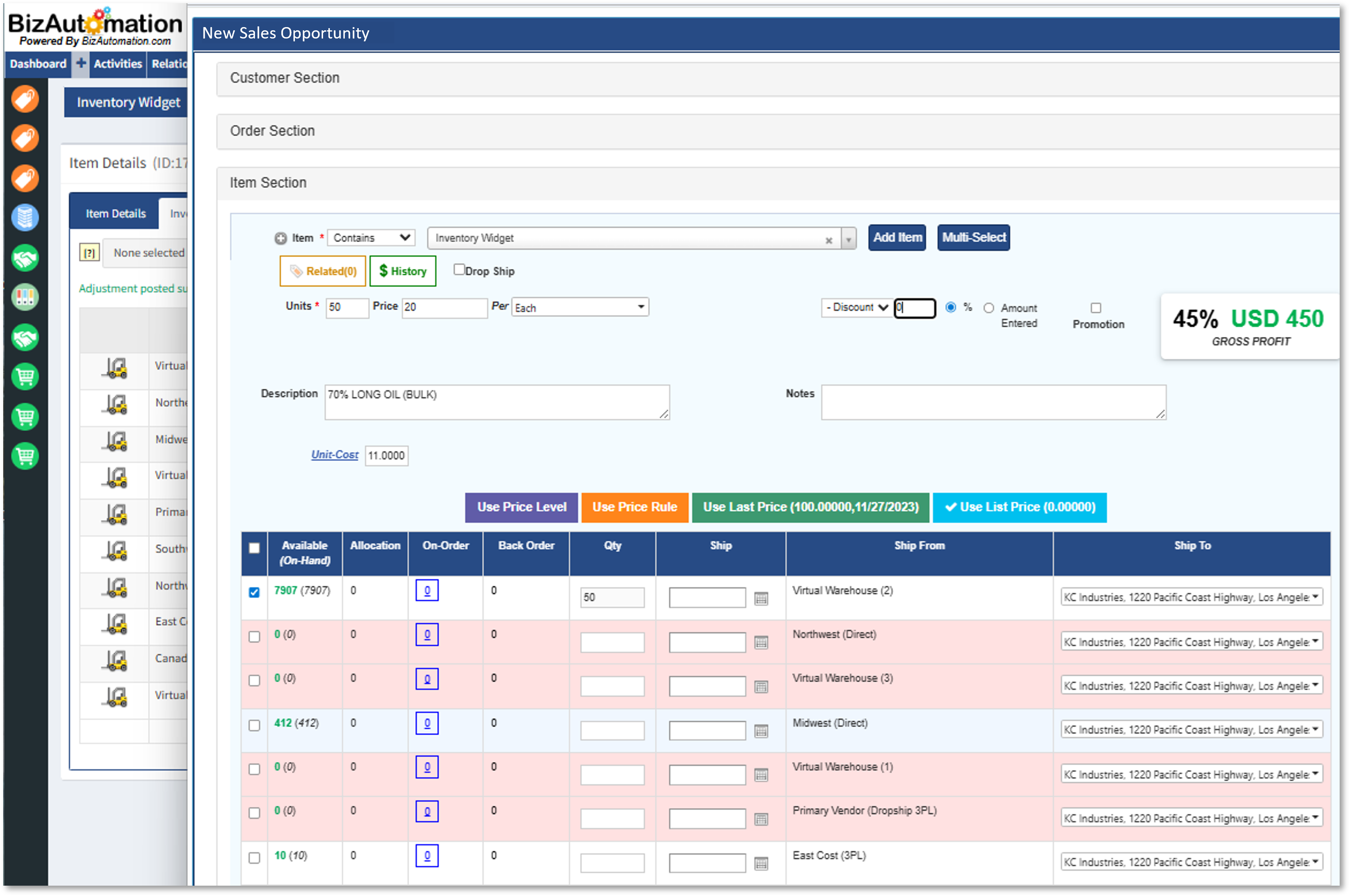This screenshot has height=896, width=1350.
Task: Open the Contains filter dropdown
Action: click(371, 238)
